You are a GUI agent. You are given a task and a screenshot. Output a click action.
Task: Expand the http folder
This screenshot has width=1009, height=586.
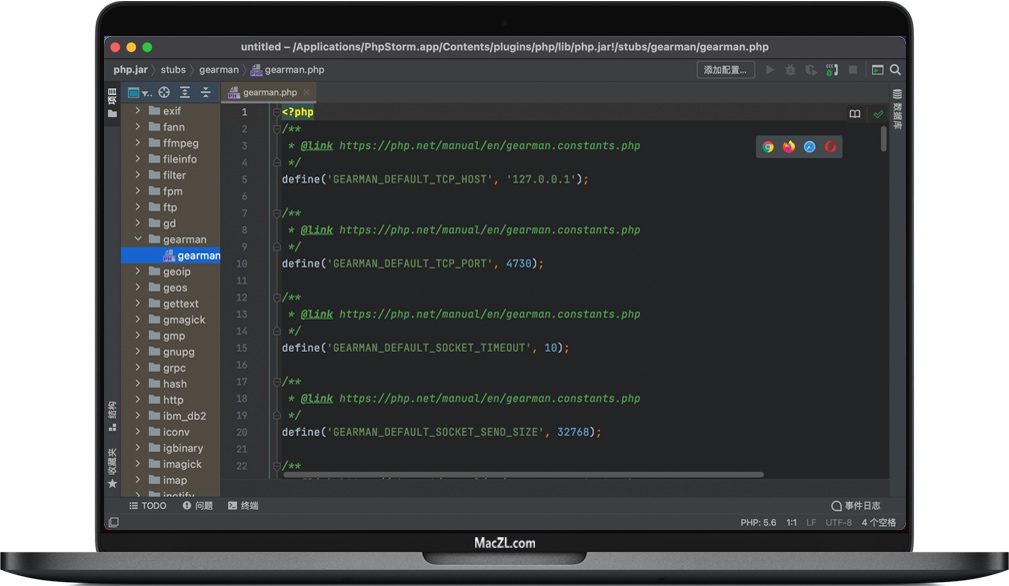[x=139, y=399]
